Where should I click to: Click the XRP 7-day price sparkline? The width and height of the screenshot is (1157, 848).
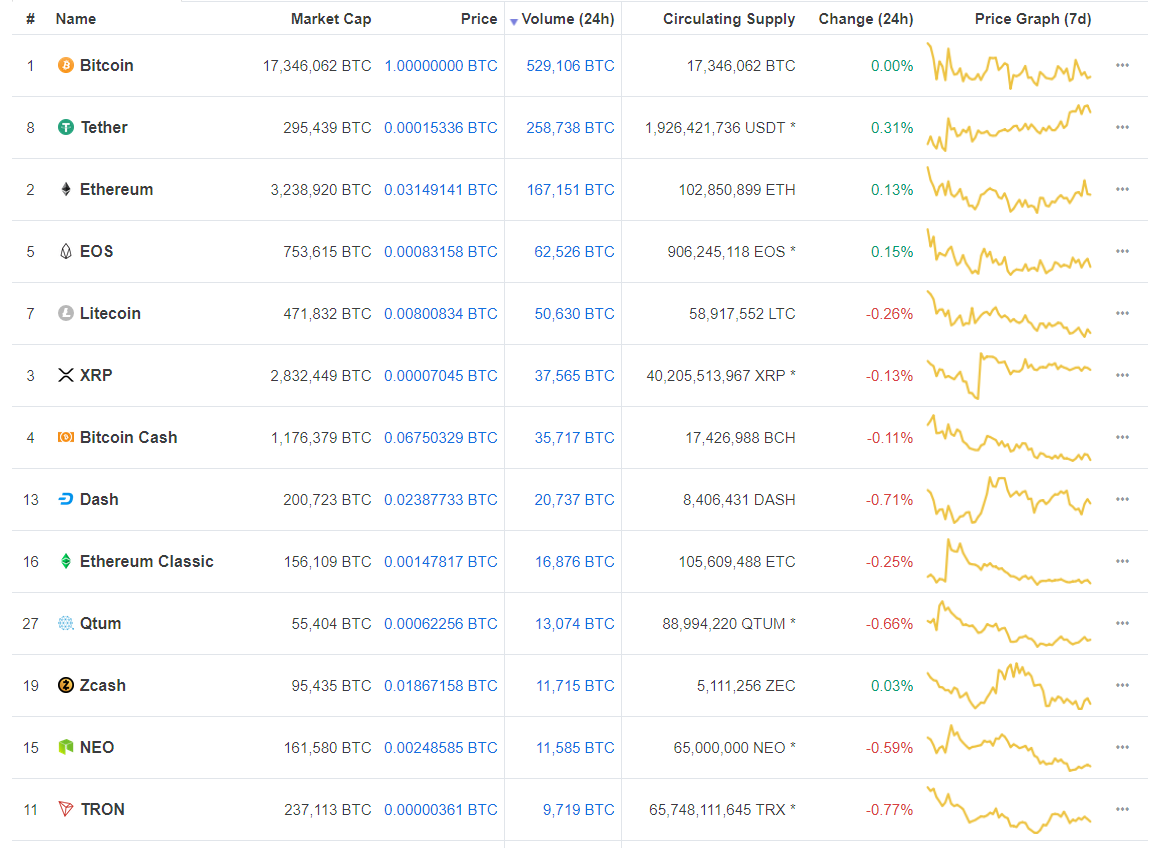point(1009,375)
